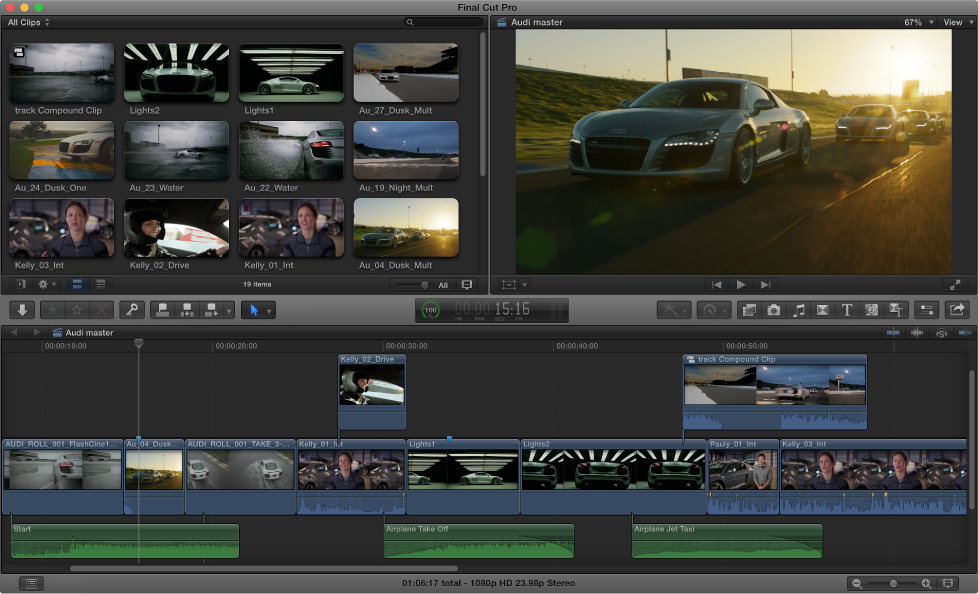Open the Enhancements magic wand menu

(674, 310)
